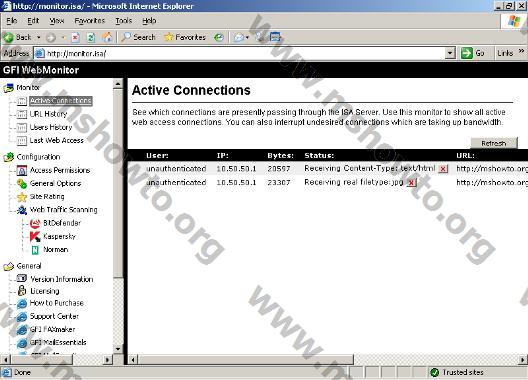Click the byte count 20597

pyautogui.click(x=278, y=169)
